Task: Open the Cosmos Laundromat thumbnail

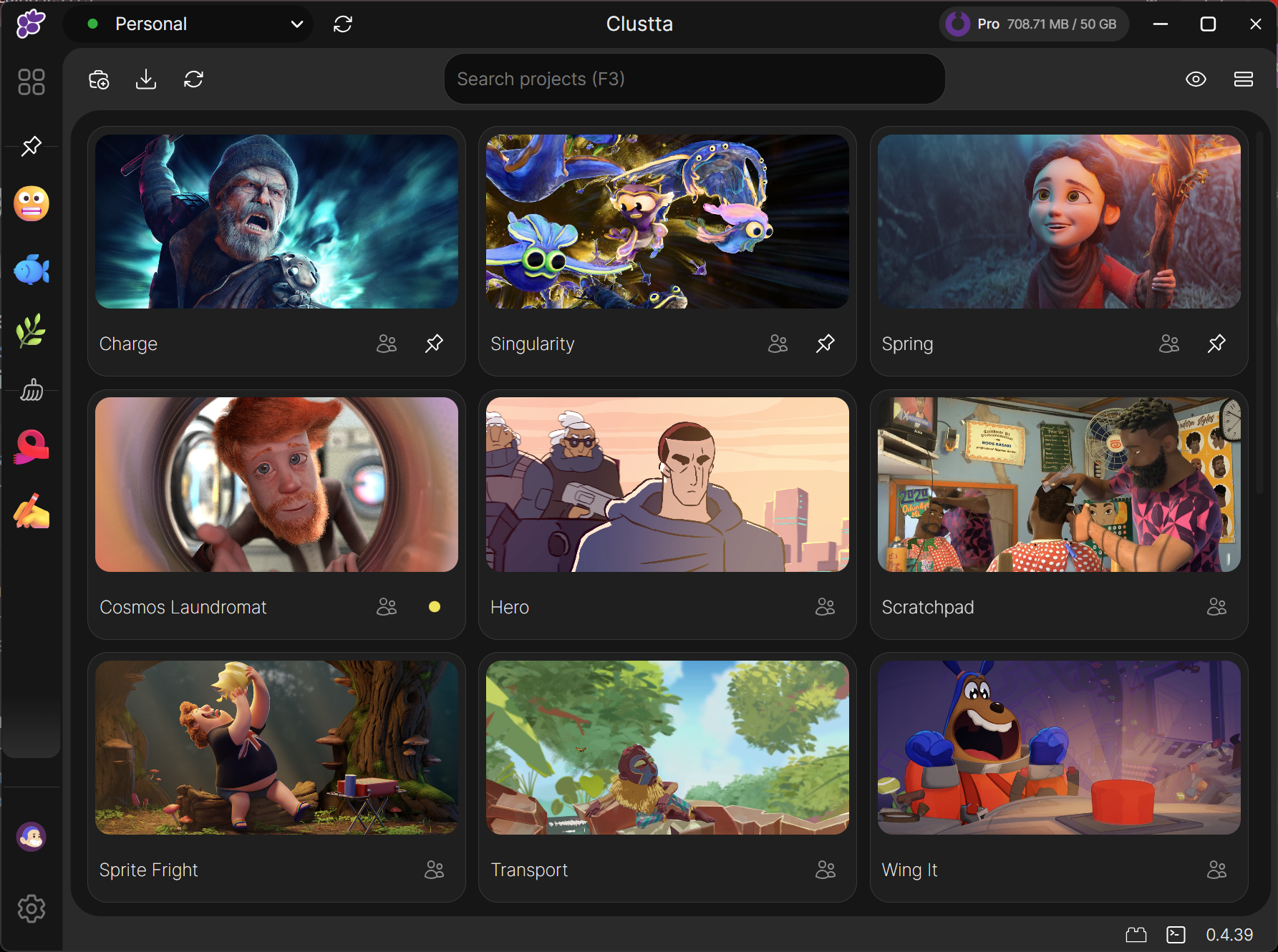Action: click(276, 485)
